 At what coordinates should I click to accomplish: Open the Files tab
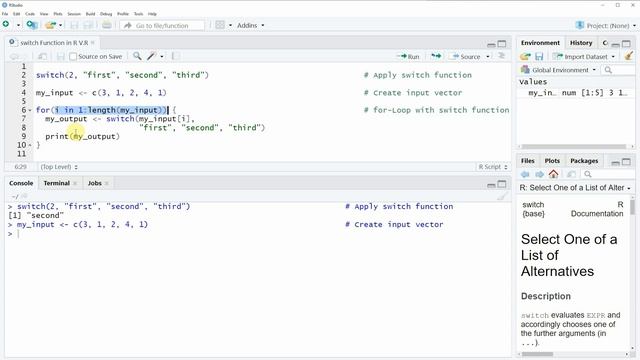[527, 161]
